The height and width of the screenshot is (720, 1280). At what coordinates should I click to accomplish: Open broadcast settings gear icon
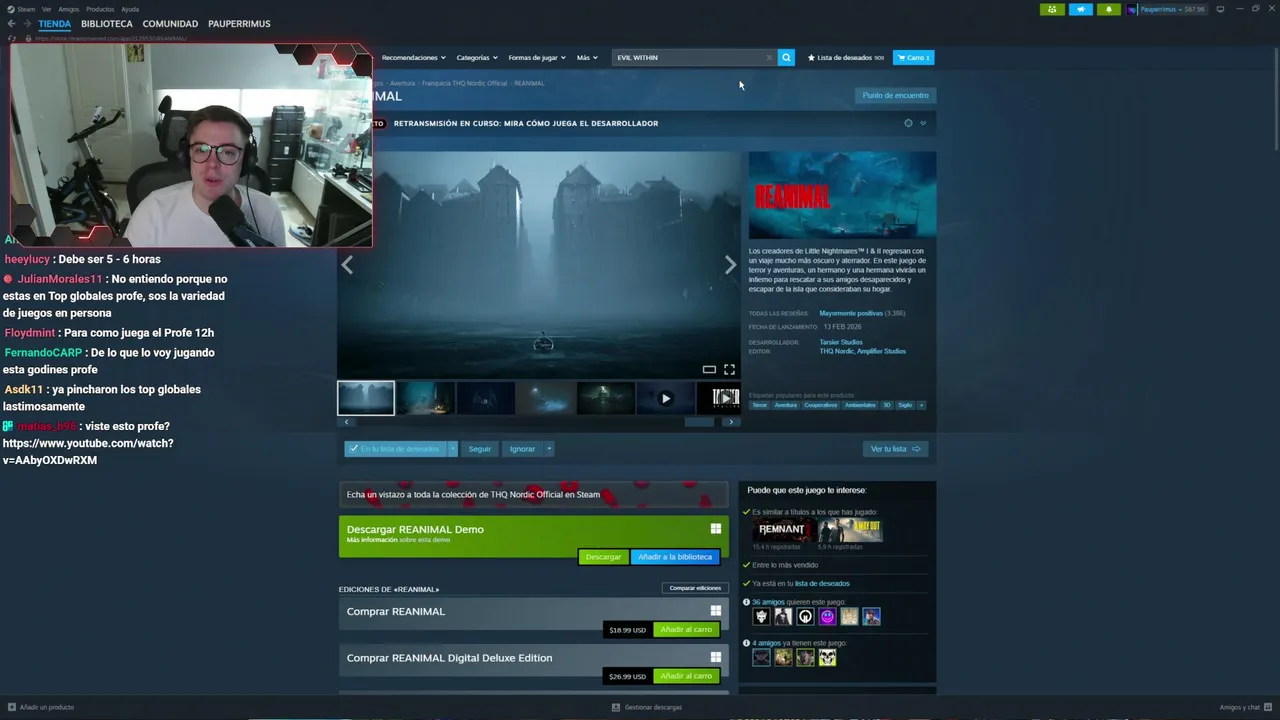(x=908, y=123)
